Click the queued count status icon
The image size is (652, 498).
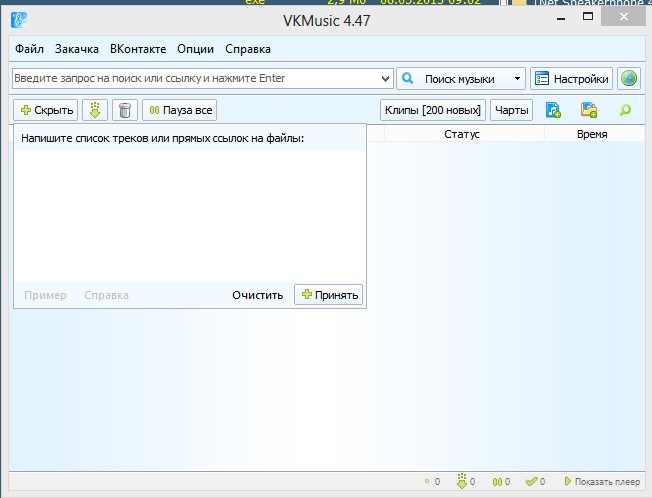[427, 481]
